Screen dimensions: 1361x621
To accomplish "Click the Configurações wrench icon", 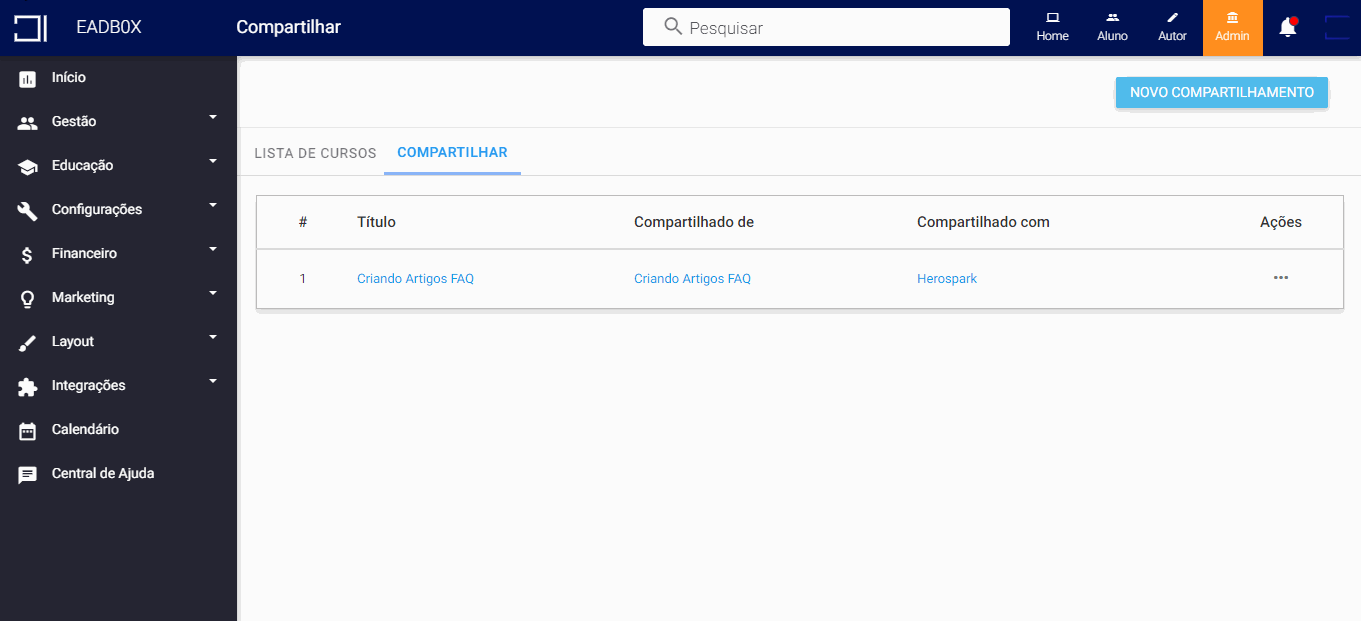I will coord(28,210).
